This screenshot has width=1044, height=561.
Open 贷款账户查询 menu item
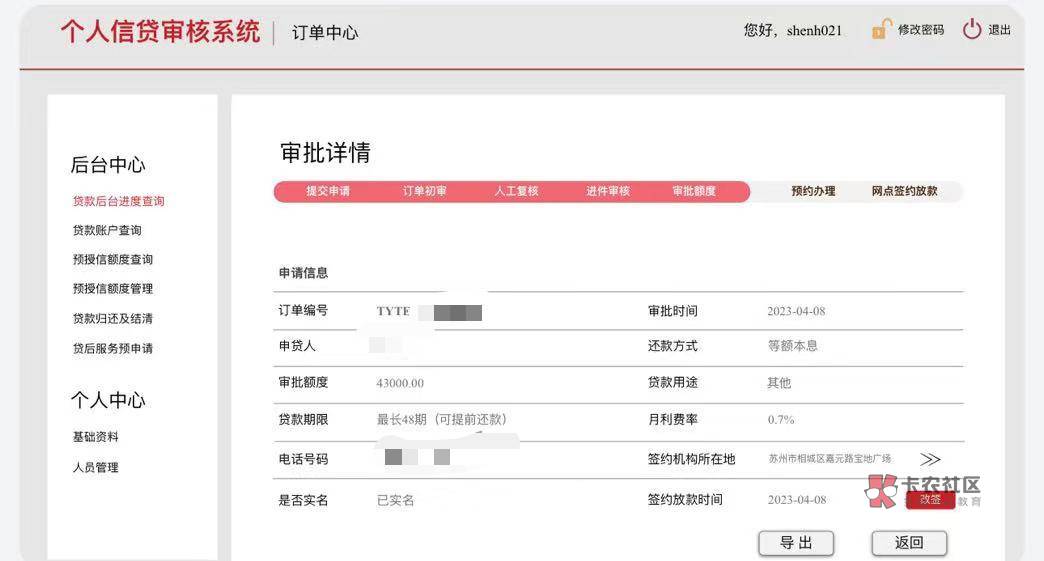[x=107, y=230]
